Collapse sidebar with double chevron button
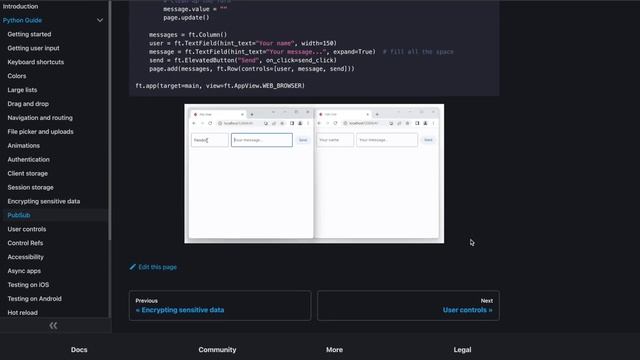640x360 pixels. pos(53,326)
